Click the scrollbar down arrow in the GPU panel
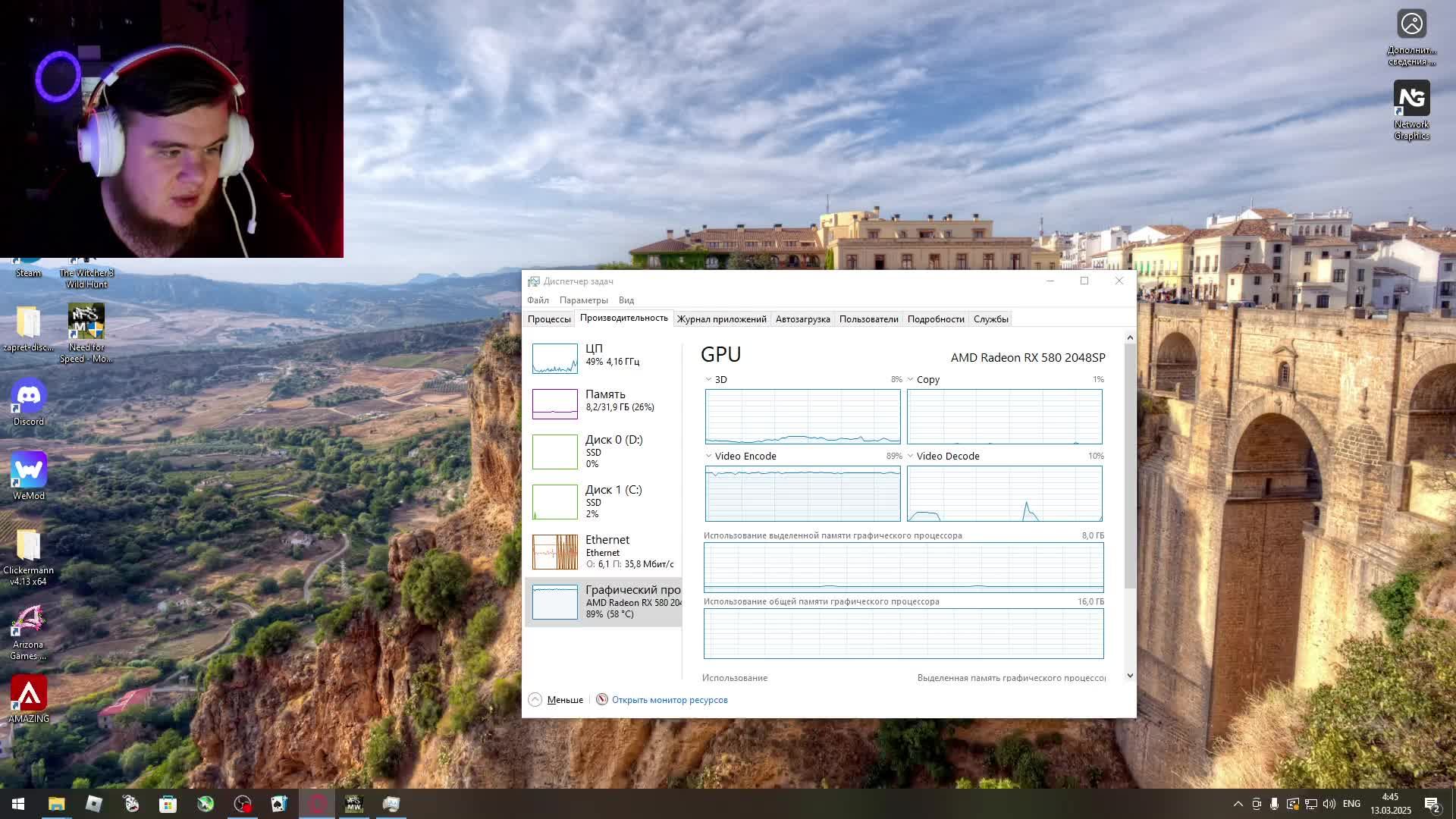The width and height of the screenshot is (1456, 819). [x=1130, y=676]
